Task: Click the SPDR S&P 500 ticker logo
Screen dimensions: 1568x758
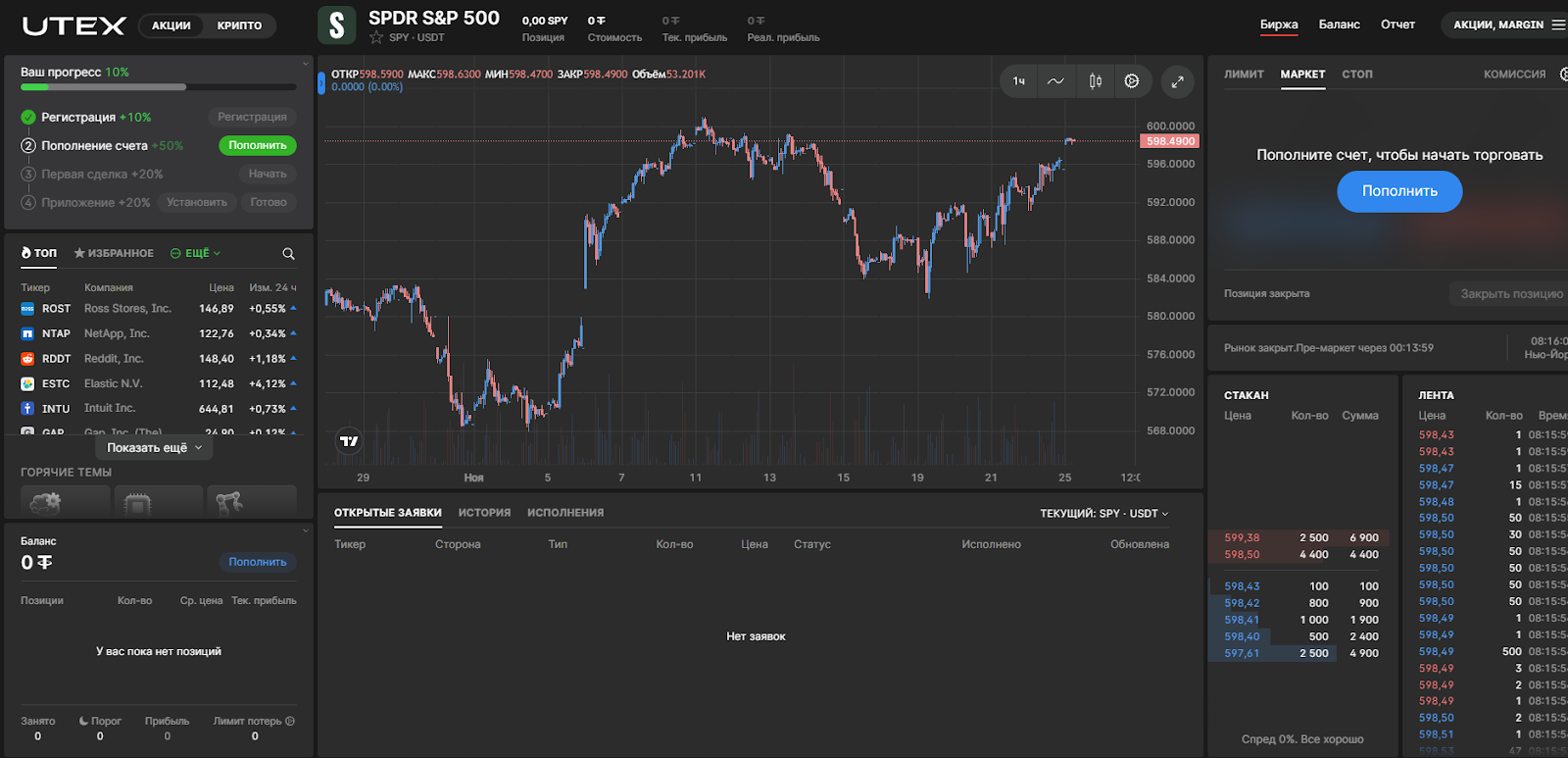Action: click(336, 25)
